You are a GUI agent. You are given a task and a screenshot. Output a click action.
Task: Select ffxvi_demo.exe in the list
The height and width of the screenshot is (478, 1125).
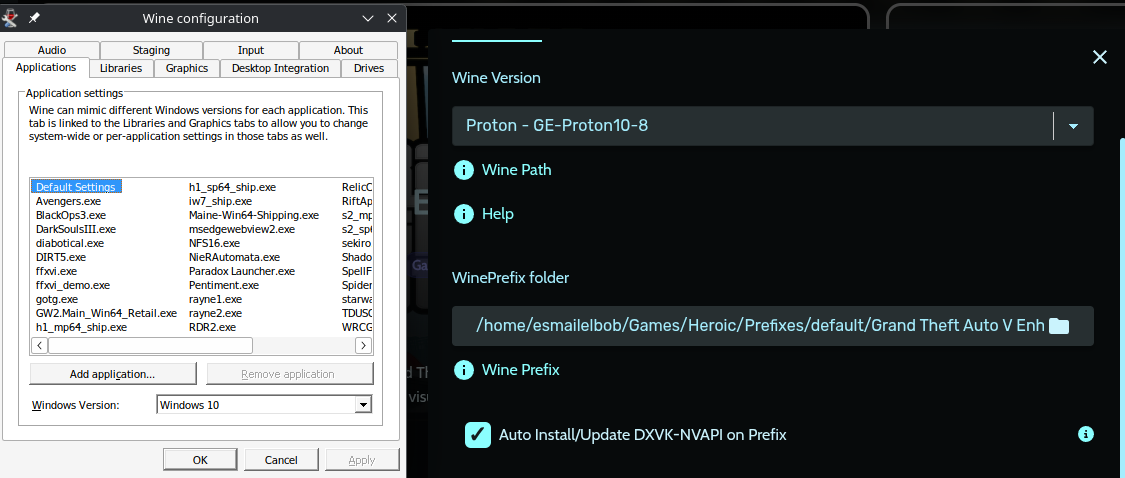(72, 285)
